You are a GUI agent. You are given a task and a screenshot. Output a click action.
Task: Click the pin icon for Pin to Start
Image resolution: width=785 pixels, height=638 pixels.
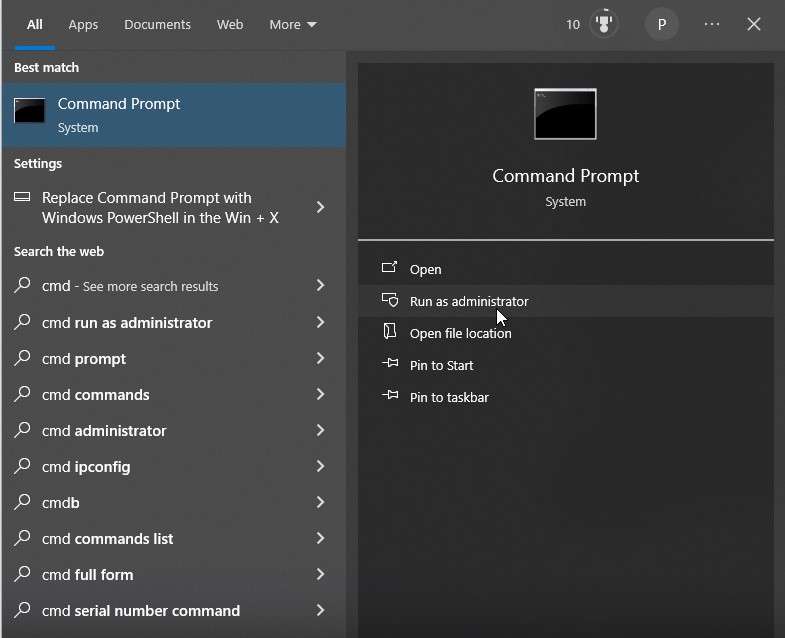390,363
